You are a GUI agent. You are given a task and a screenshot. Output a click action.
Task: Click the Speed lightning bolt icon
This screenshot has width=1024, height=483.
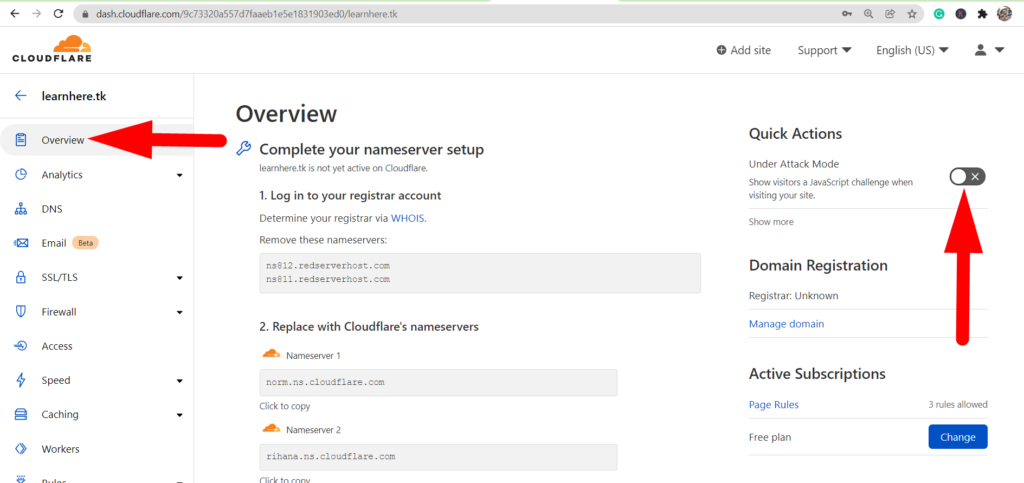pyautogui.click(x=21, y=380)
